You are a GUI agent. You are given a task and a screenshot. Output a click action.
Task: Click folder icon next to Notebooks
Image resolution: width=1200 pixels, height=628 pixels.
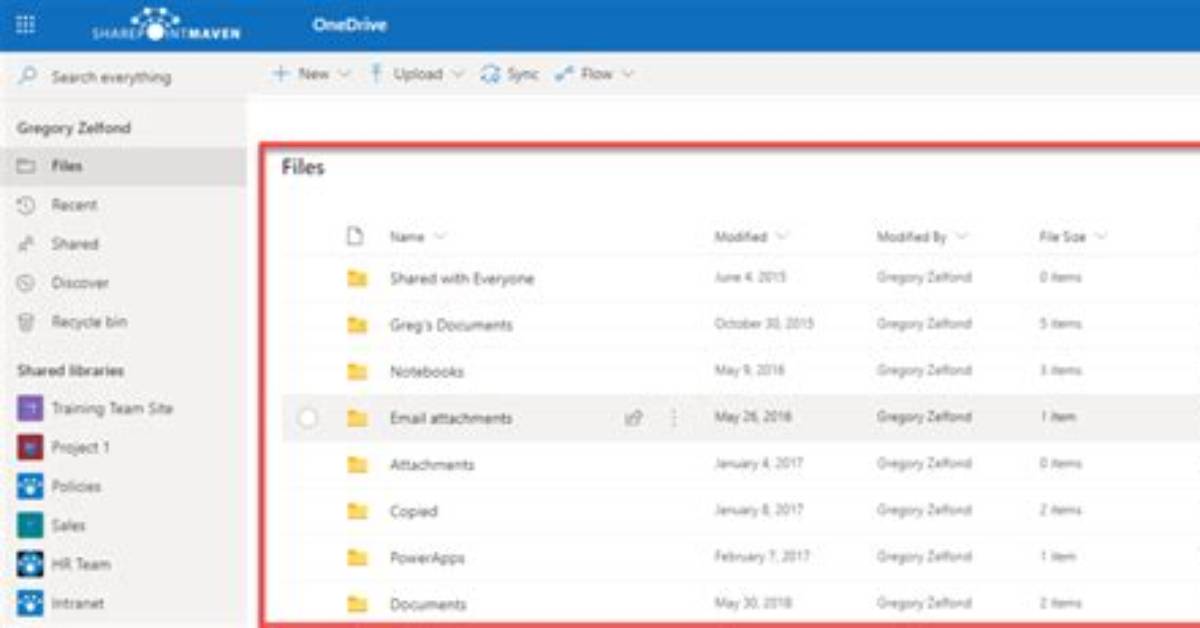(x=357, y=371)
